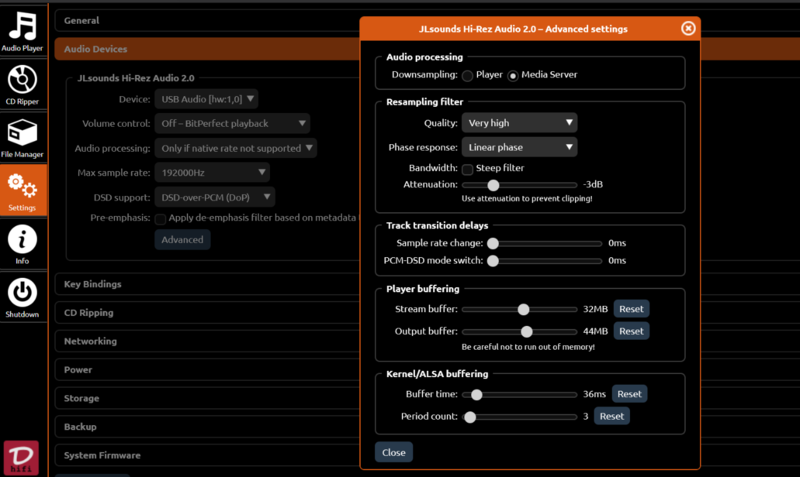Expand the Max sample rate dropdown
Image resolution: width=800 pixels, height=477 pixels.
[x=205, y=173]
